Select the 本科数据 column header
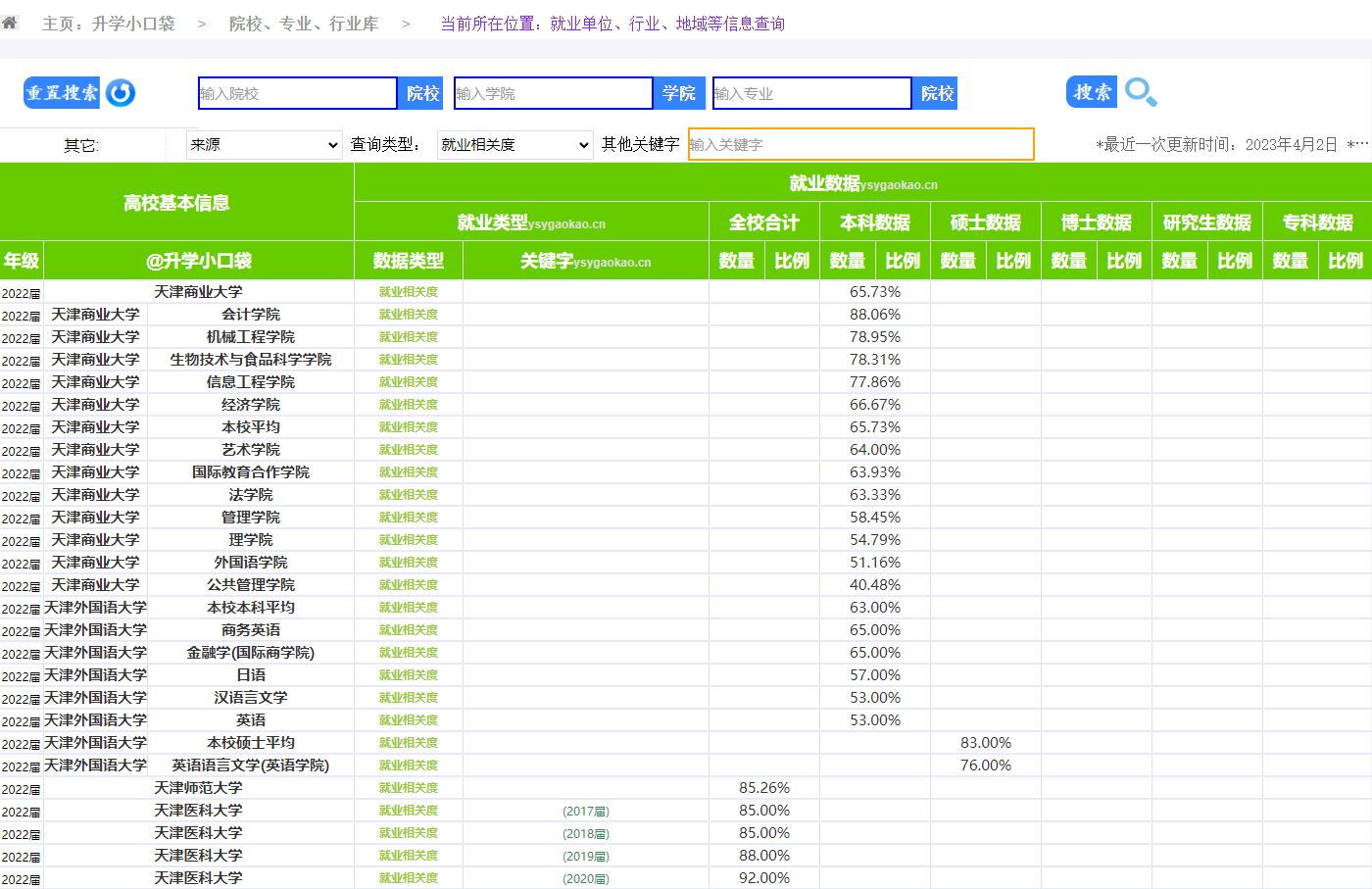This screenshot has width=1372, height=889. coord(874,222)
